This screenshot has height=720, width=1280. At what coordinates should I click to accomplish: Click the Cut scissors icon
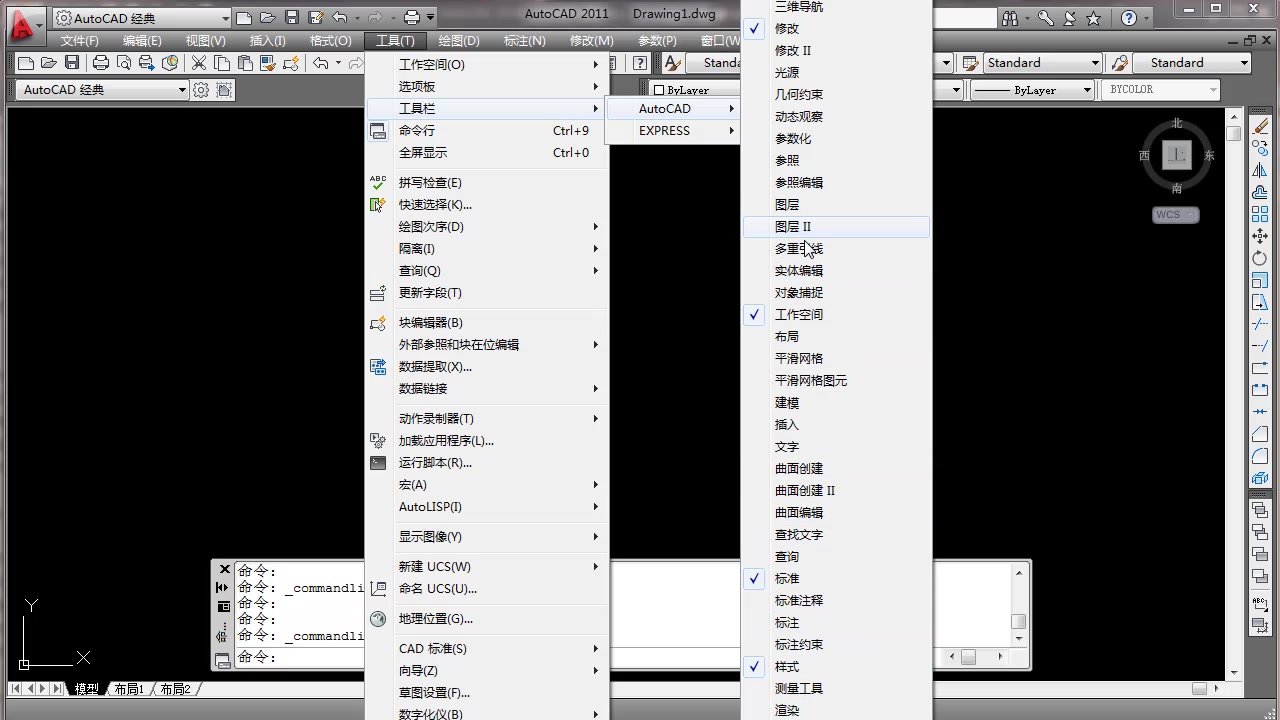199,63
